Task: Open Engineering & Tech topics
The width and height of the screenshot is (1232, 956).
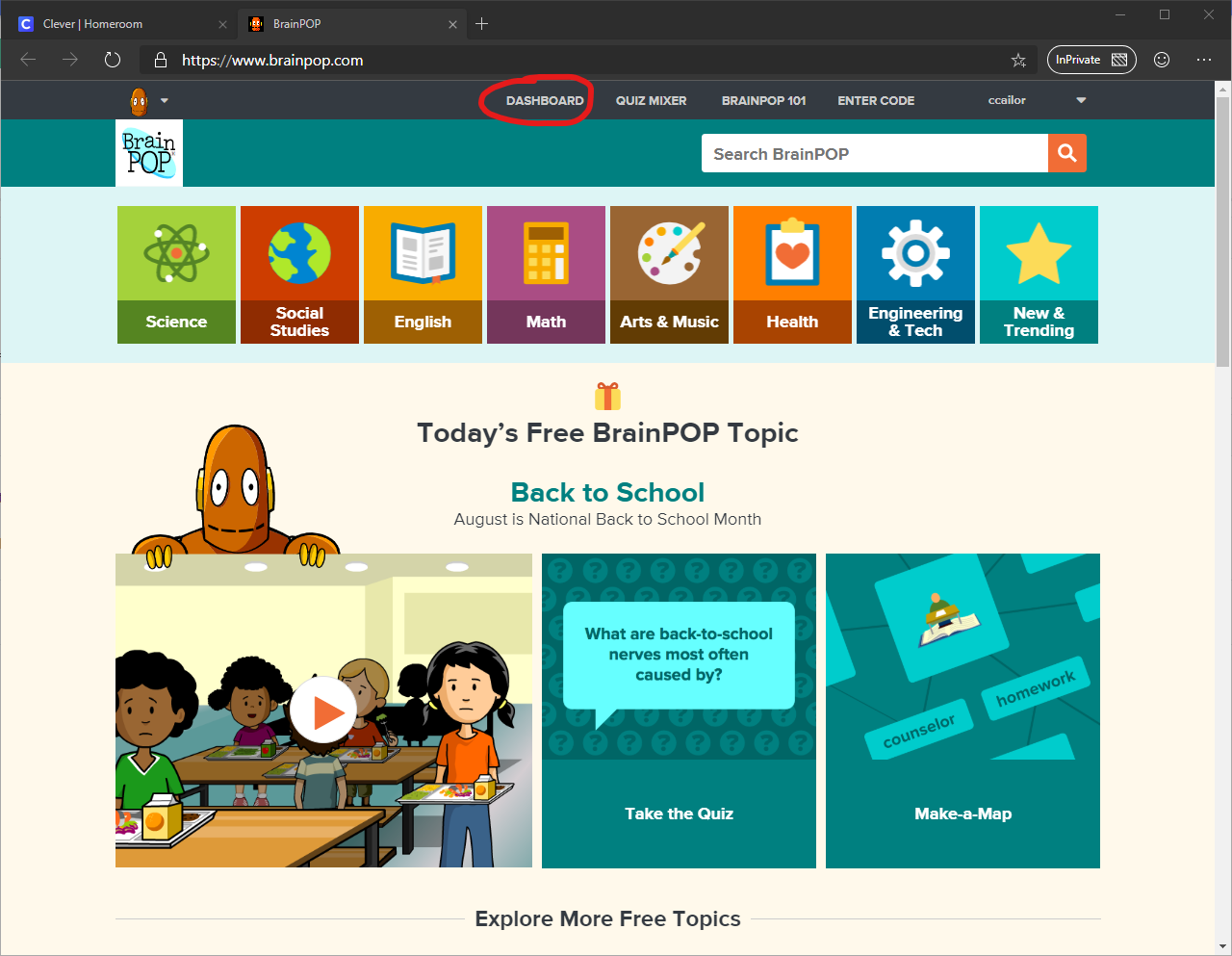Action: (x=915, y=274)
